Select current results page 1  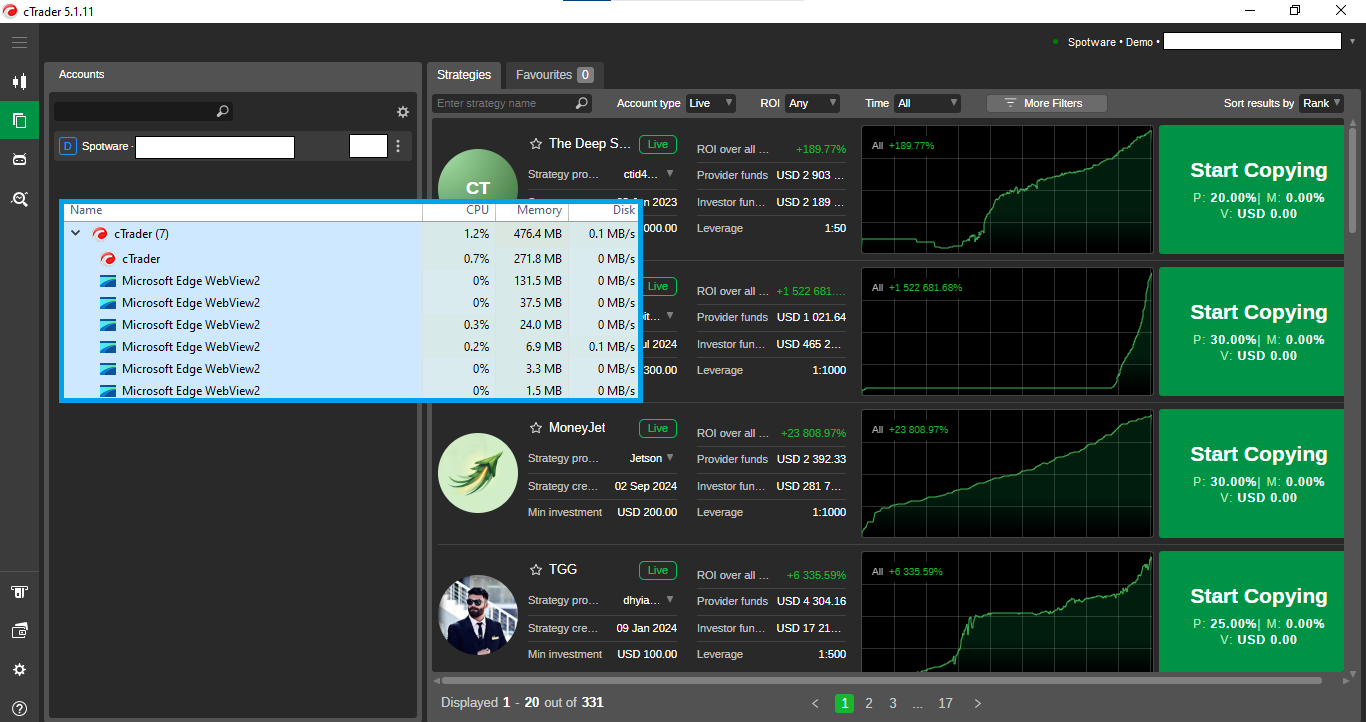845,703
